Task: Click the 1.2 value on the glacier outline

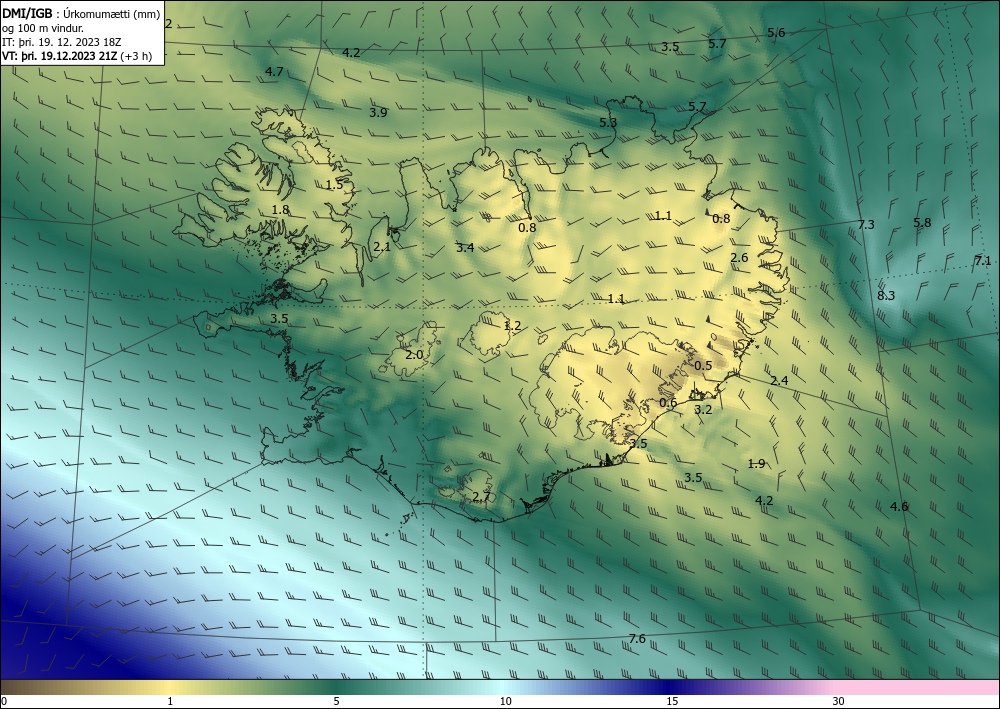Action: point(512,326)
